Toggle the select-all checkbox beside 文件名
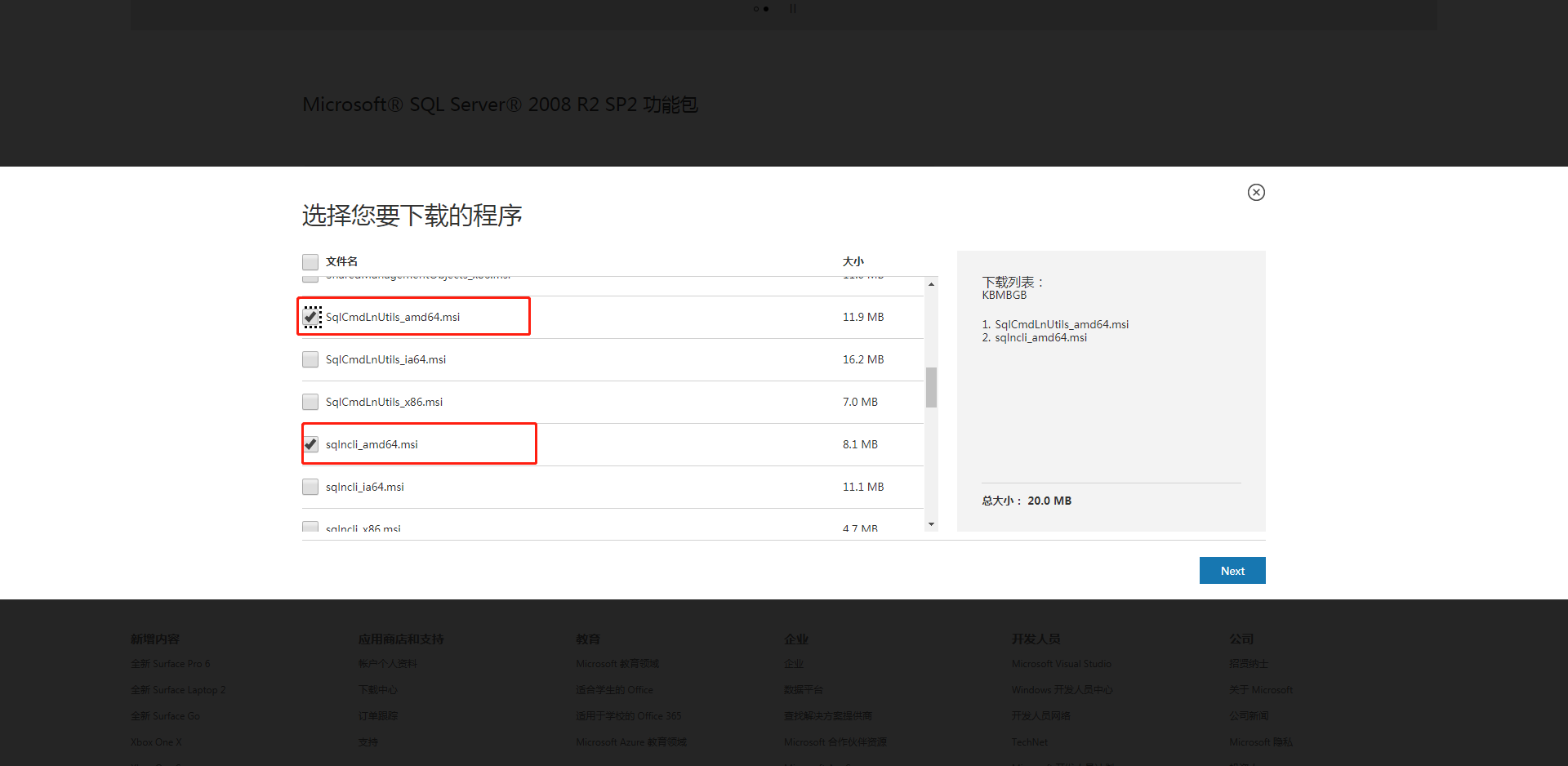 pos(310,262)
